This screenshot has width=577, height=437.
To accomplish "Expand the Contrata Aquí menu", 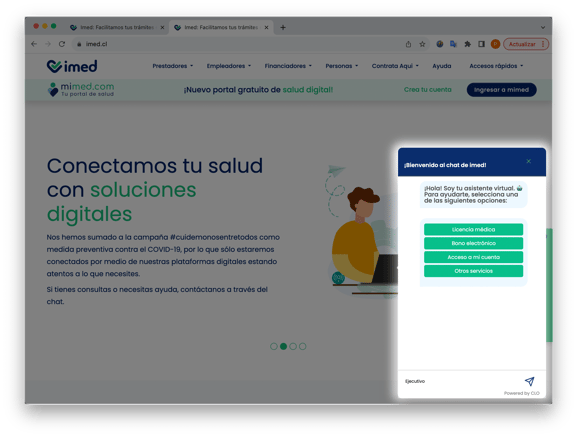I will click(395, 66).
